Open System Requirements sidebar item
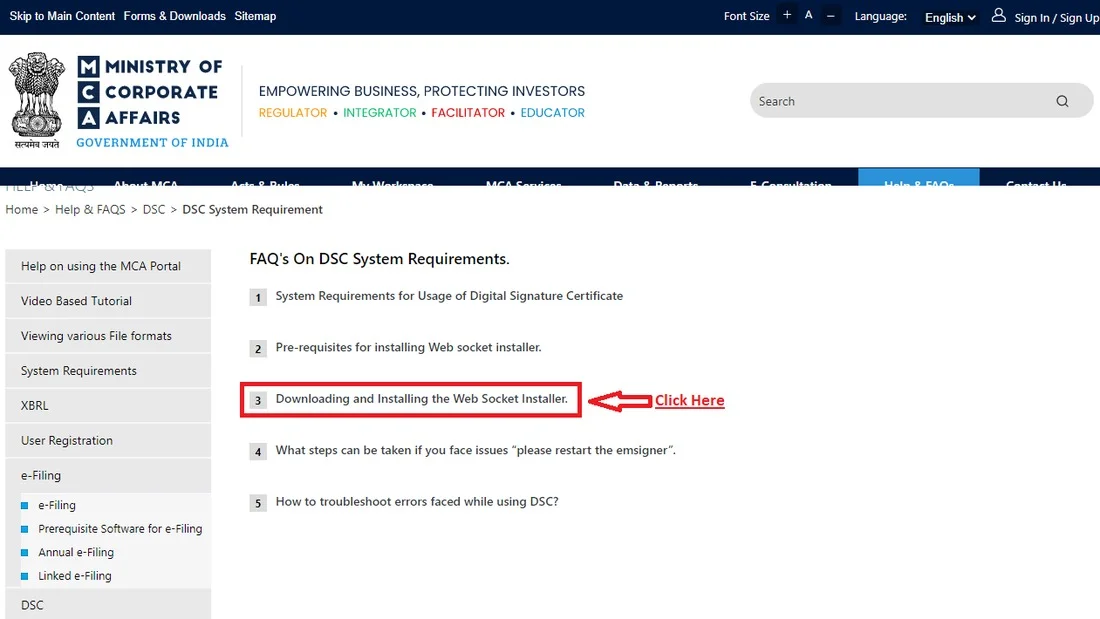 point(108,371)
